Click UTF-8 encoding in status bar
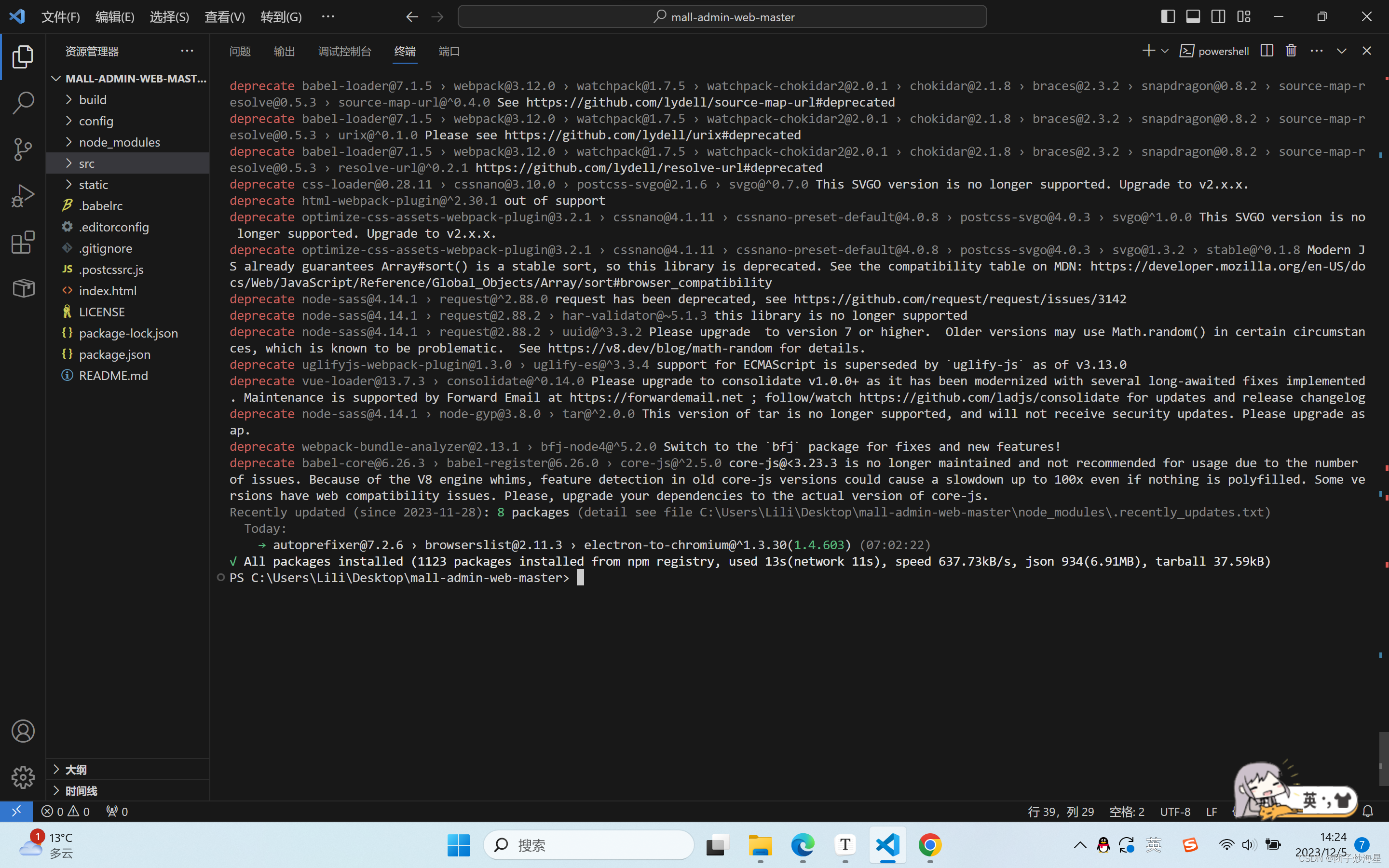 tap(1175, 811)
